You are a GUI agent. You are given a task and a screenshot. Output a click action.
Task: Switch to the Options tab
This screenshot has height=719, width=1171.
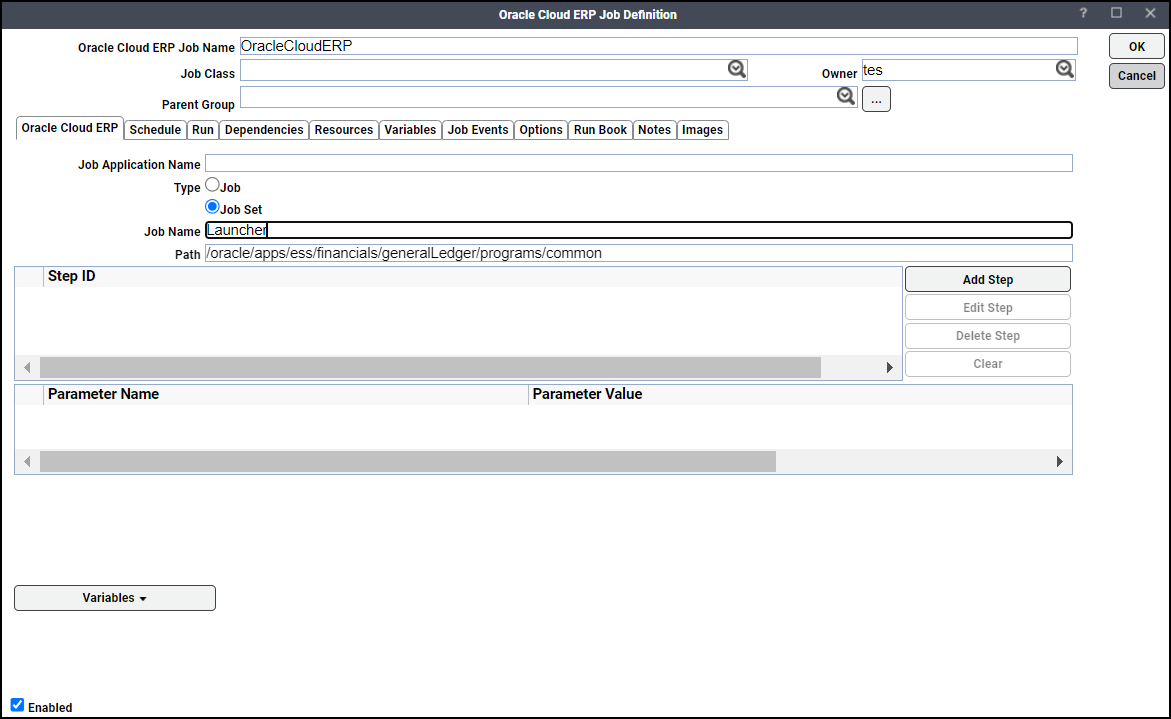[541, 130]
